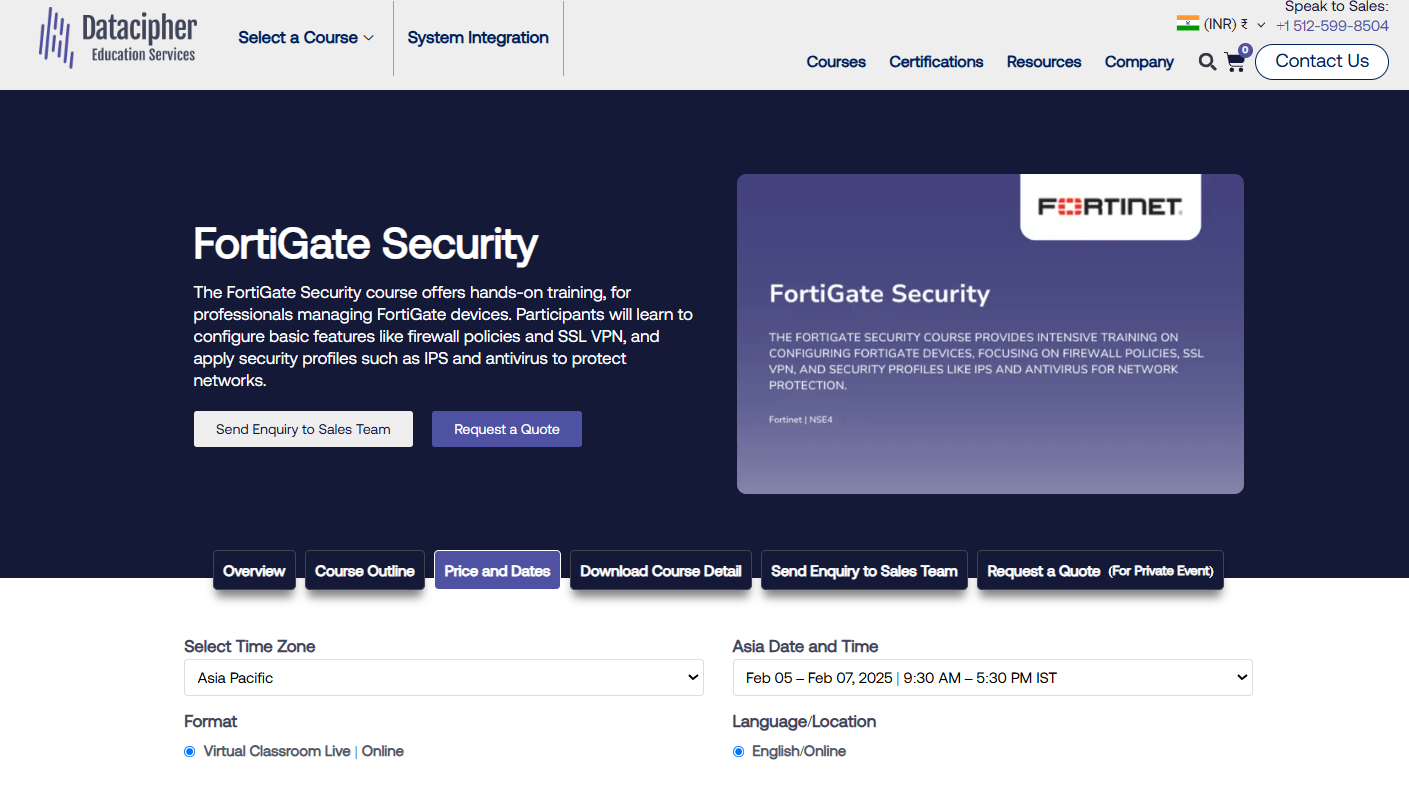Open the shopping cart icon

[1236, 61]
